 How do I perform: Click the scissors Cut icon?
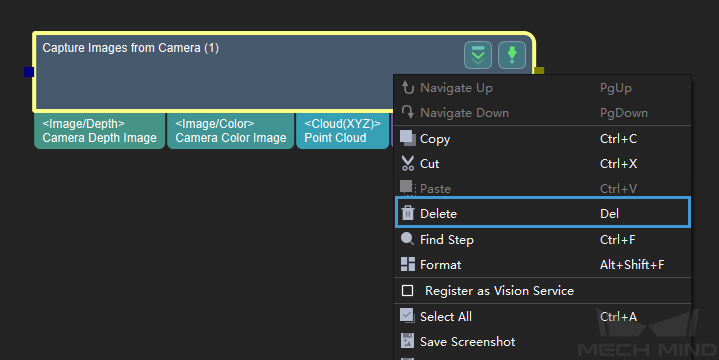click(x=408, y=163)
